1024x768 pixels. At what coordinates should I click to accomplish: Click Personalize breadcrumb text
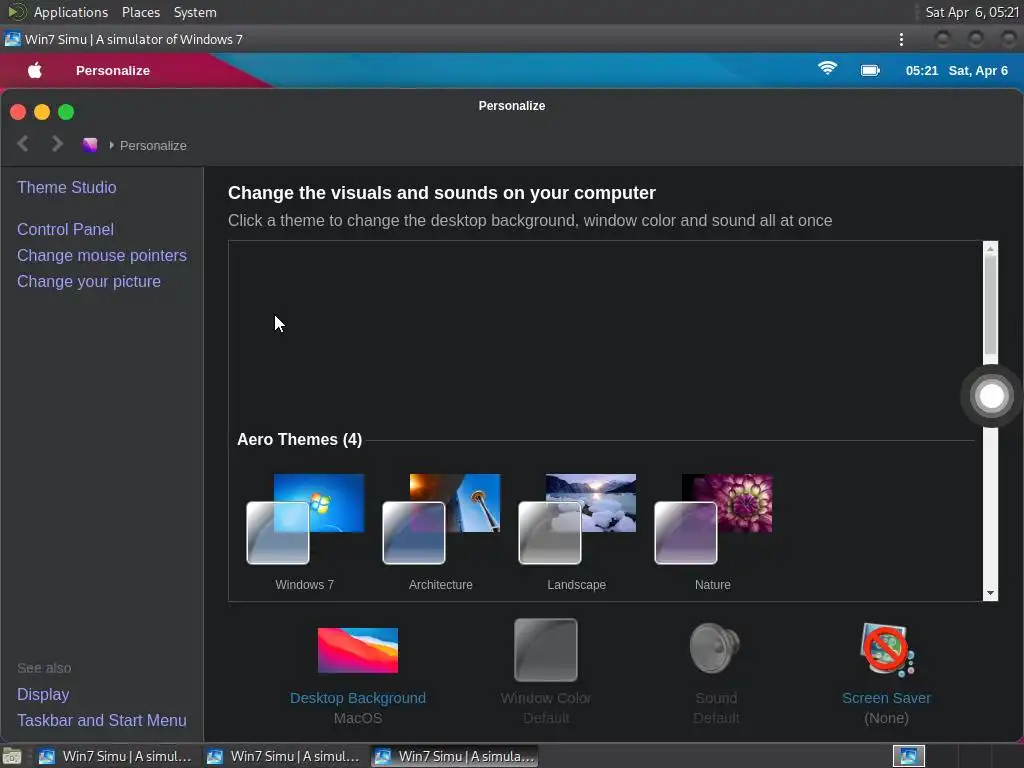tap(153, 146)
